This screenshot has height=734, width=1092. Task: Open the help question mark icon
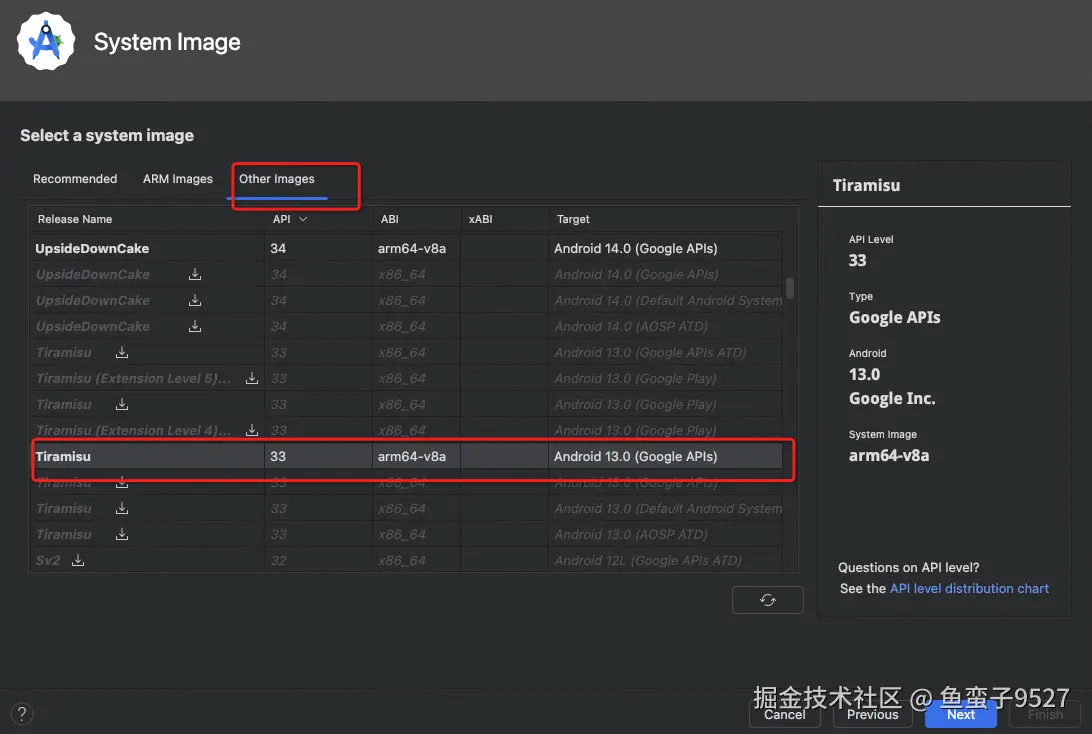pyautogui.click(x=22, y=714)
